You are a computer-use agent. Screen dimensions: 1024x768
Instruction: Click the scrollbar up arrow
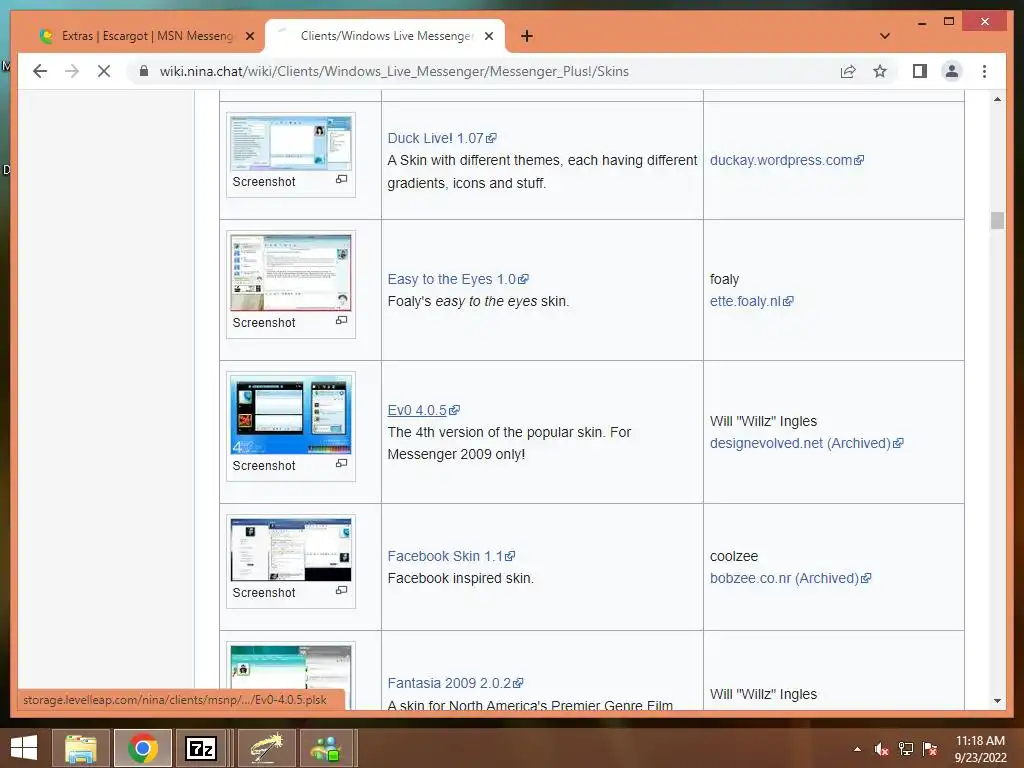click(997, 99)
